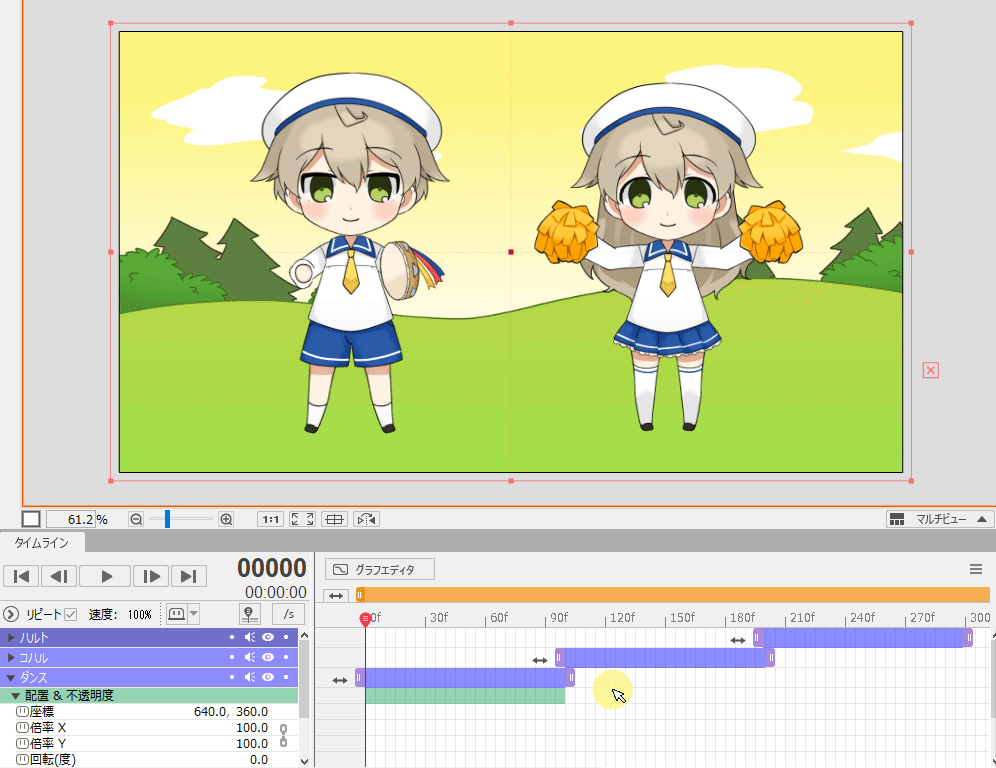Click the fit-to-screen view icon
The width and height of the screenshot is (996, 768).
[x=302, y=519]
